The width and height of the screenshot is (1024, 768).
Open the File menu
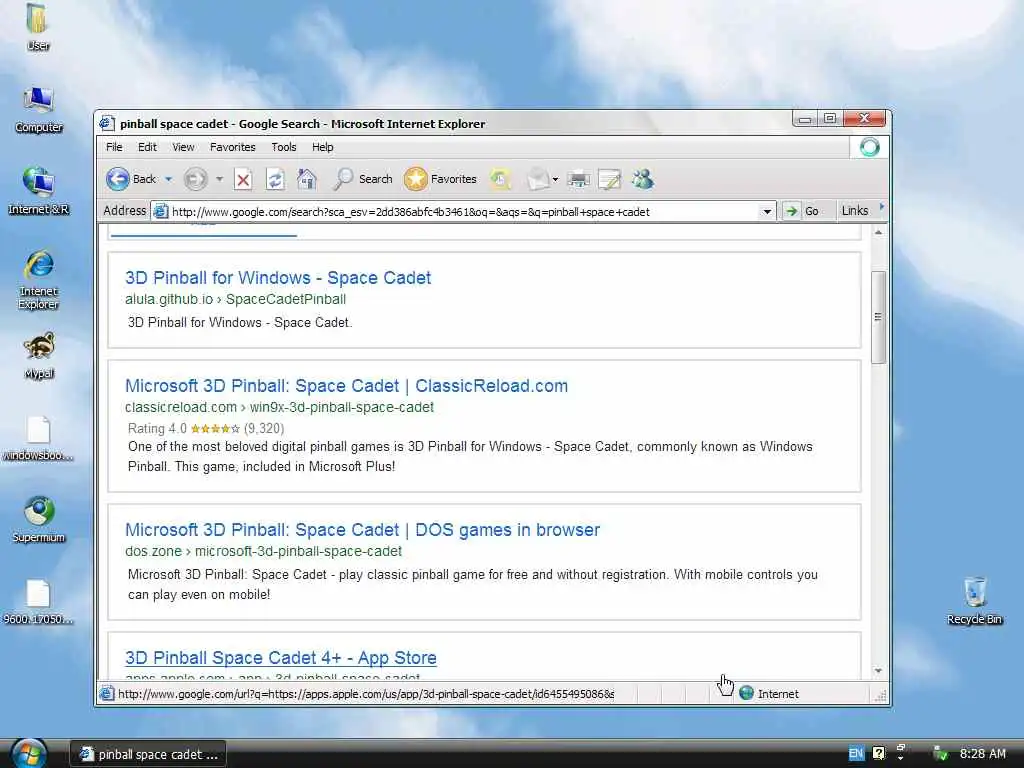(114, 147)
